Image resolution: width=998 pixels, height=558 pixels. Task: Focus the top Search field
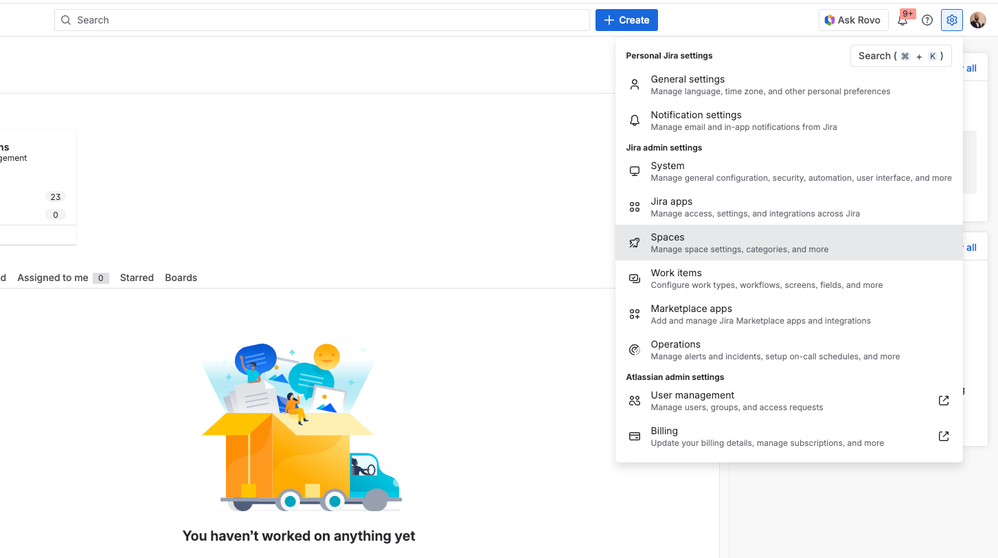tap(322, 20)
